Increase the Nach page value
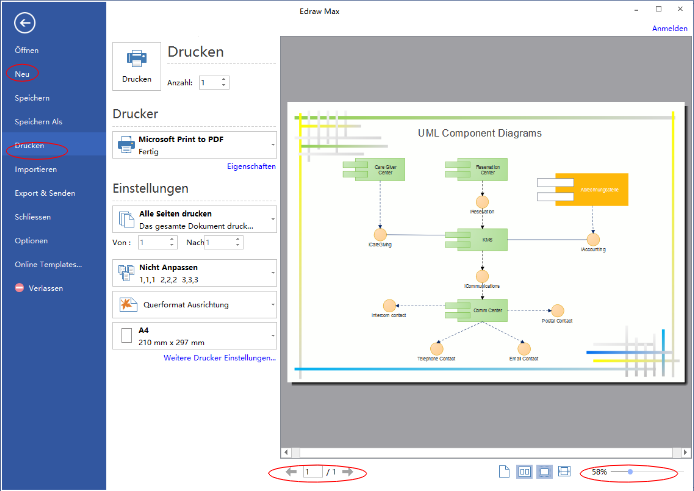The width and height of the screenshot is (694, 491). [238, 240]
